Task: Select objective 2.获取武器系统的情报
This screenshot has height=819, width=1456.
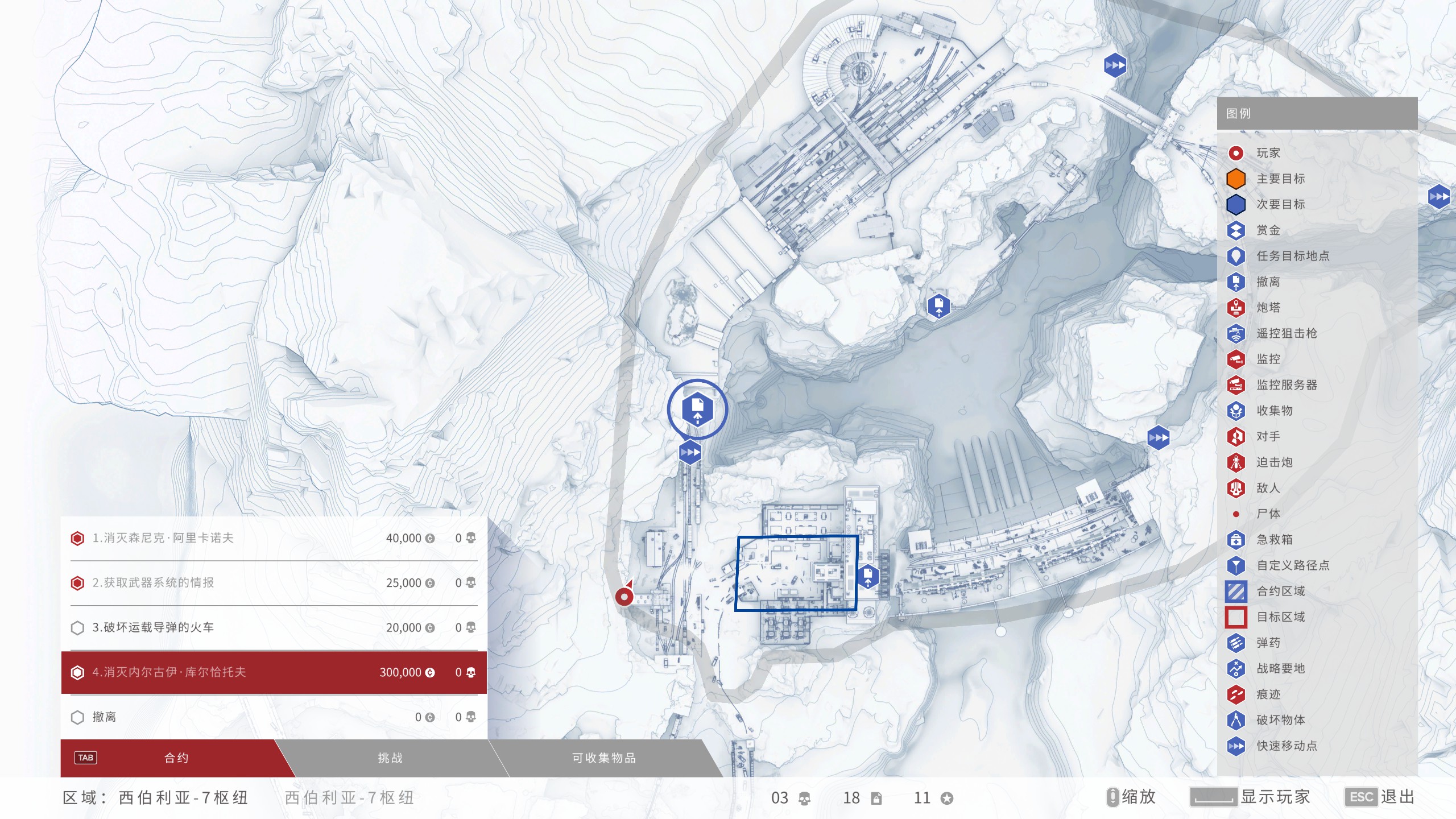Action: point(274,583)
